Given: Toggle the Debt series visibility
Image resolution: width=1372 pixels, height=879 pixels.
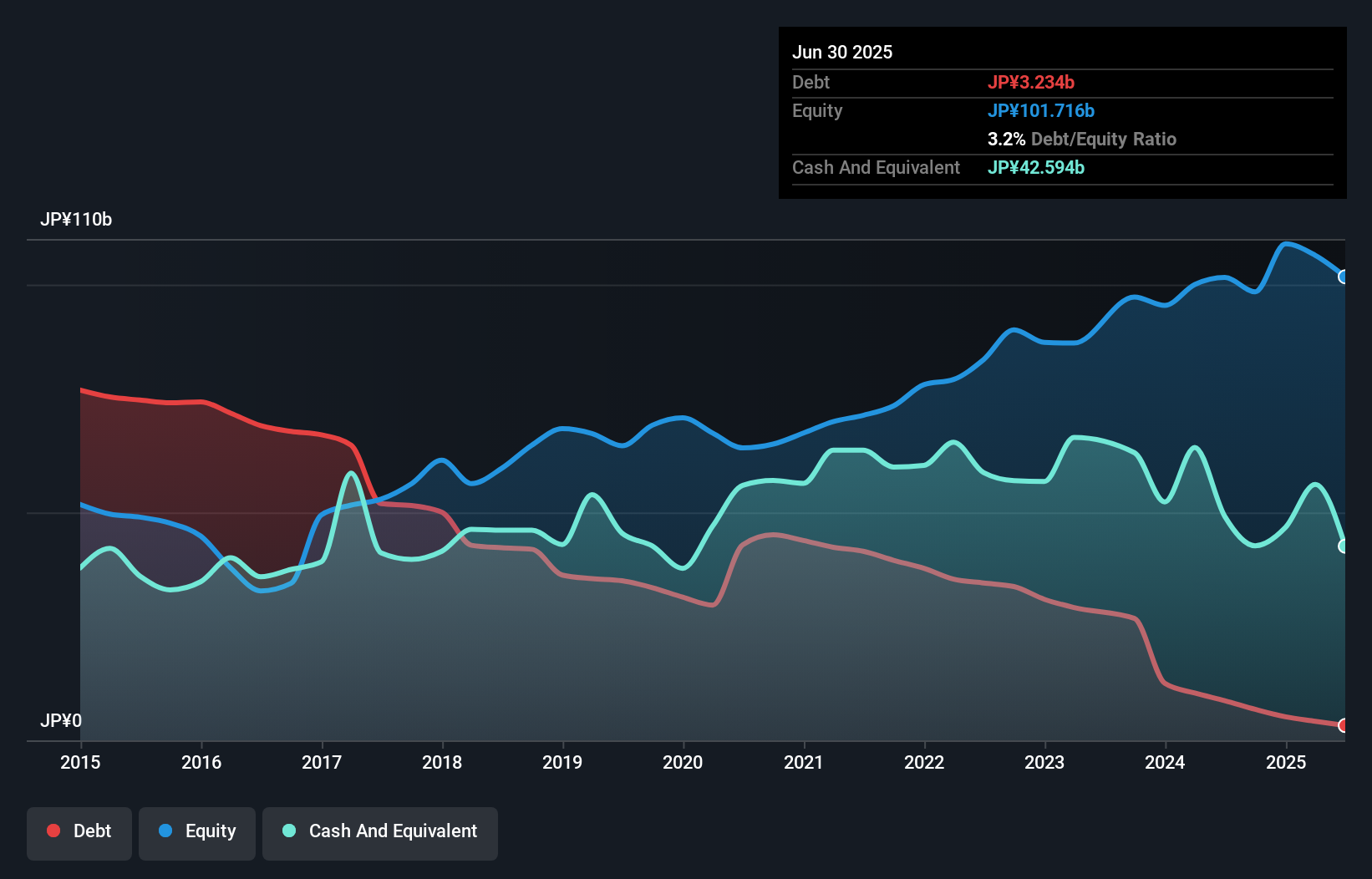Looking at the screenshot, I should click(x=79, y=831).
